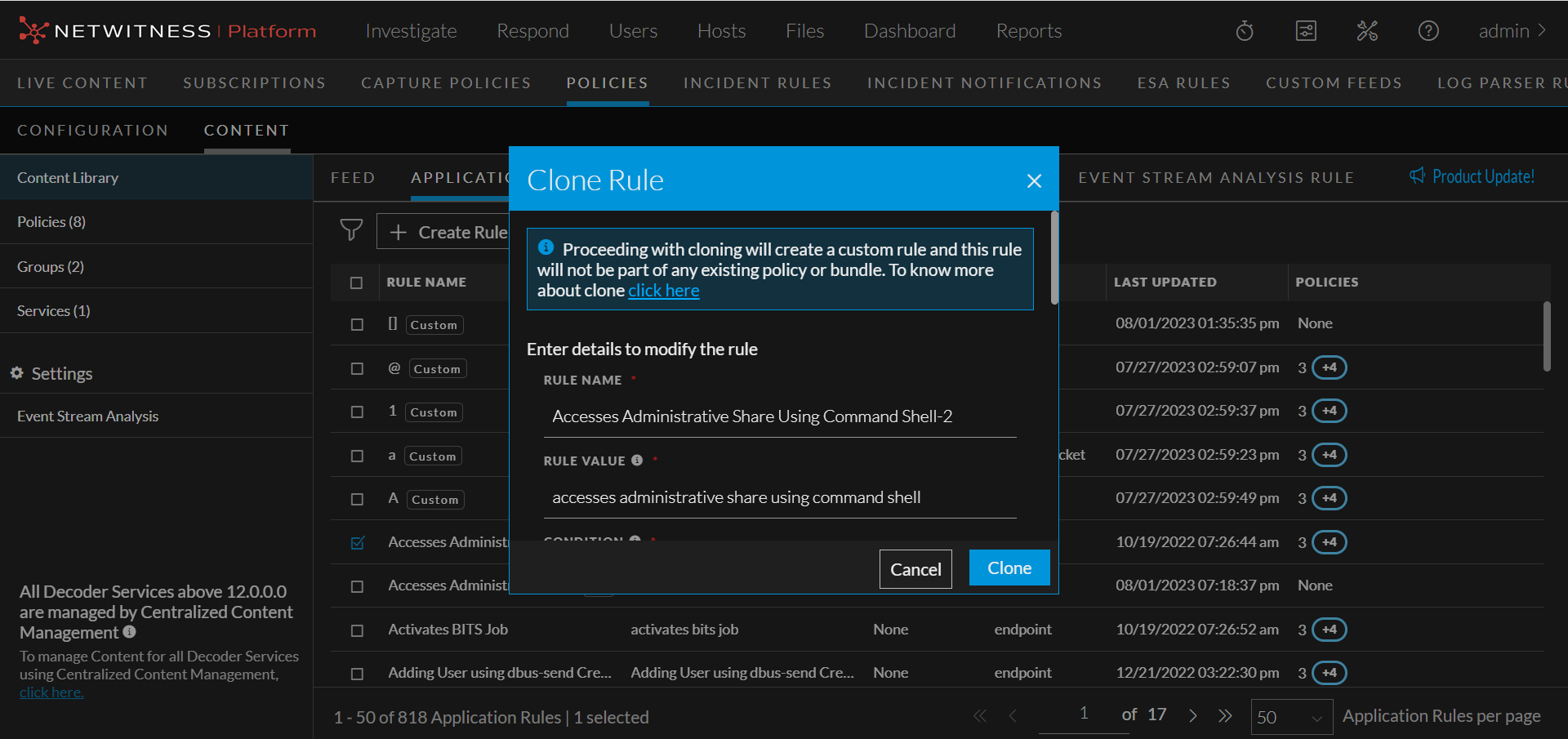
Task: Click the filter funnel icon
Action: pos(351,231)
